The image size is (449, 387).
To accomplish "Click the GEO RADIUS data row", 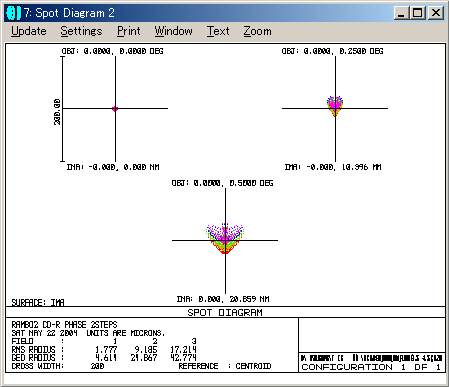I will 104,358.
